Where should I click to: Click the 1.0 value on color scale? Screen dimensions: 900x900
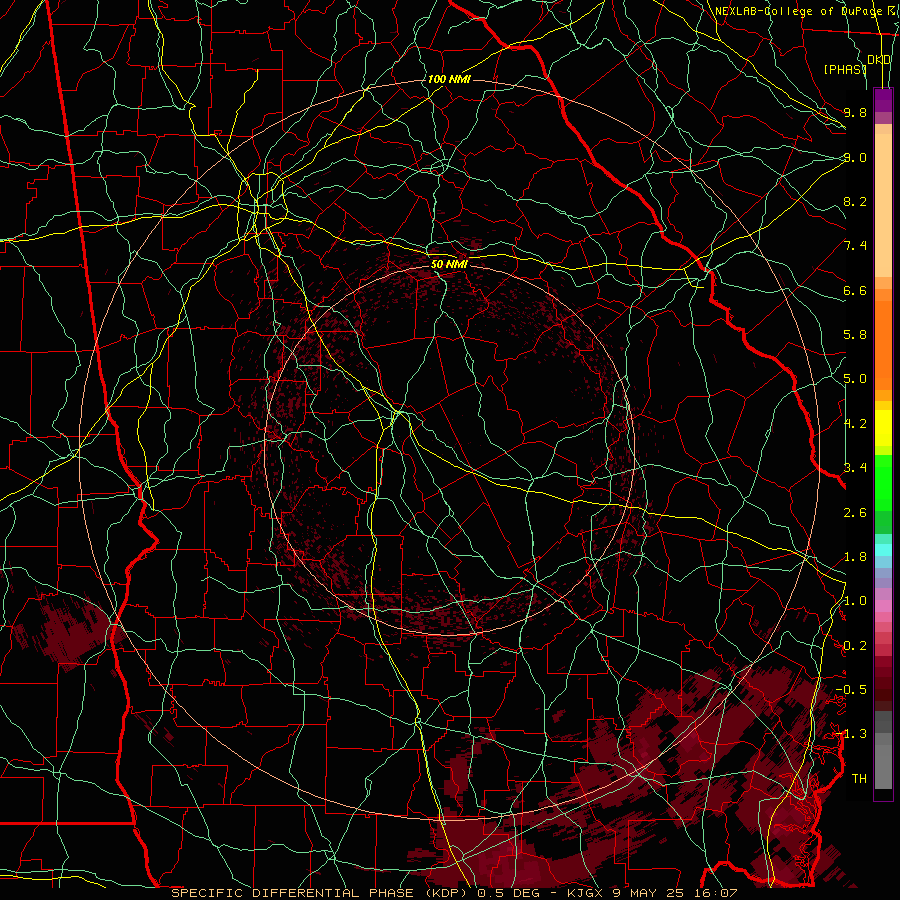coord(855,600)
